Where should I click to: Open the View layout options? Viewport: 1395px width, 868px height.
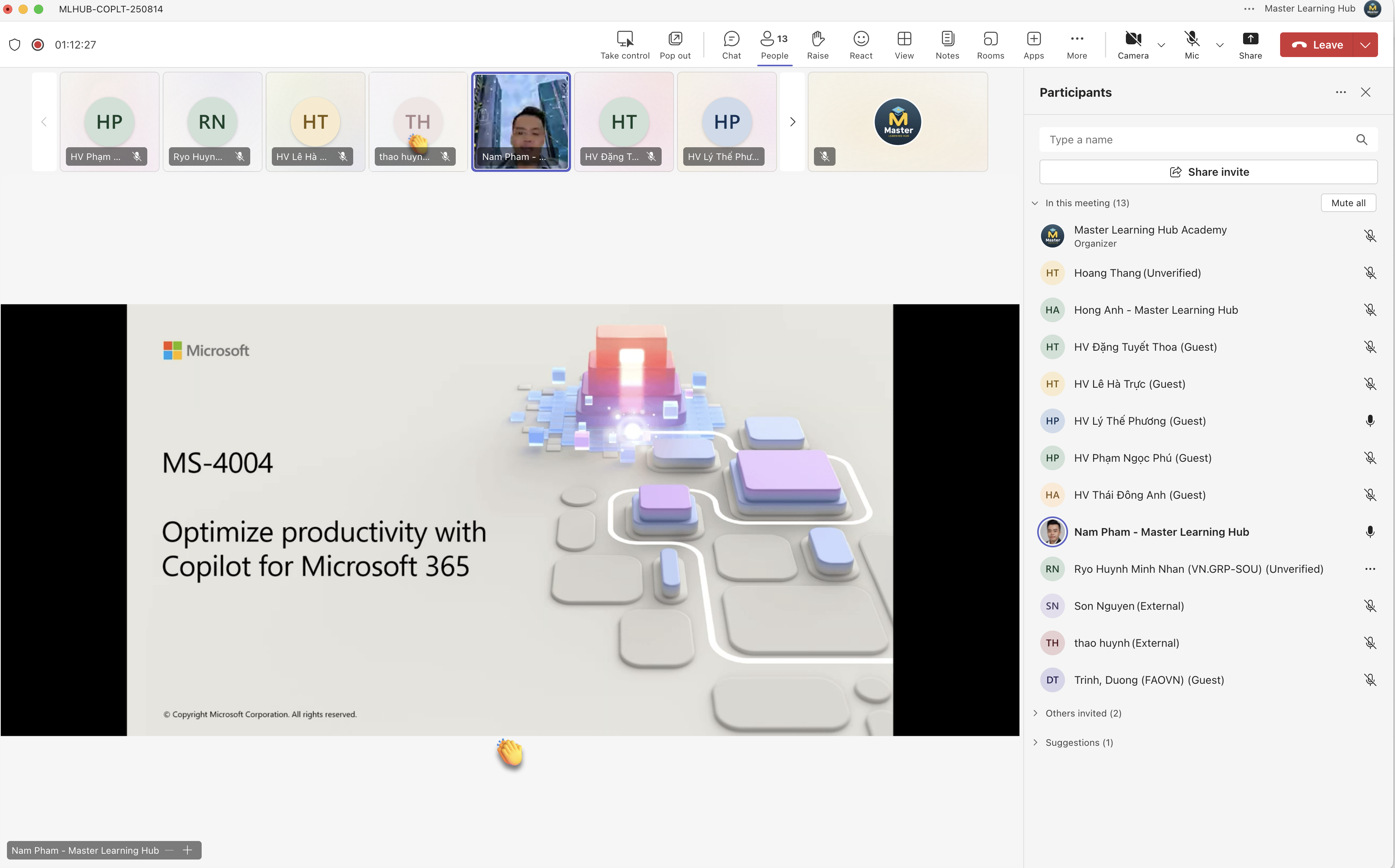tap(904, 45)
